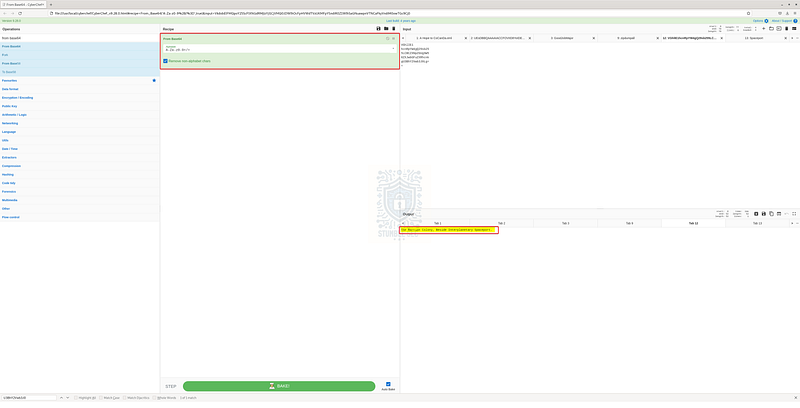Click the find bar text field

(x=29, y=397)
